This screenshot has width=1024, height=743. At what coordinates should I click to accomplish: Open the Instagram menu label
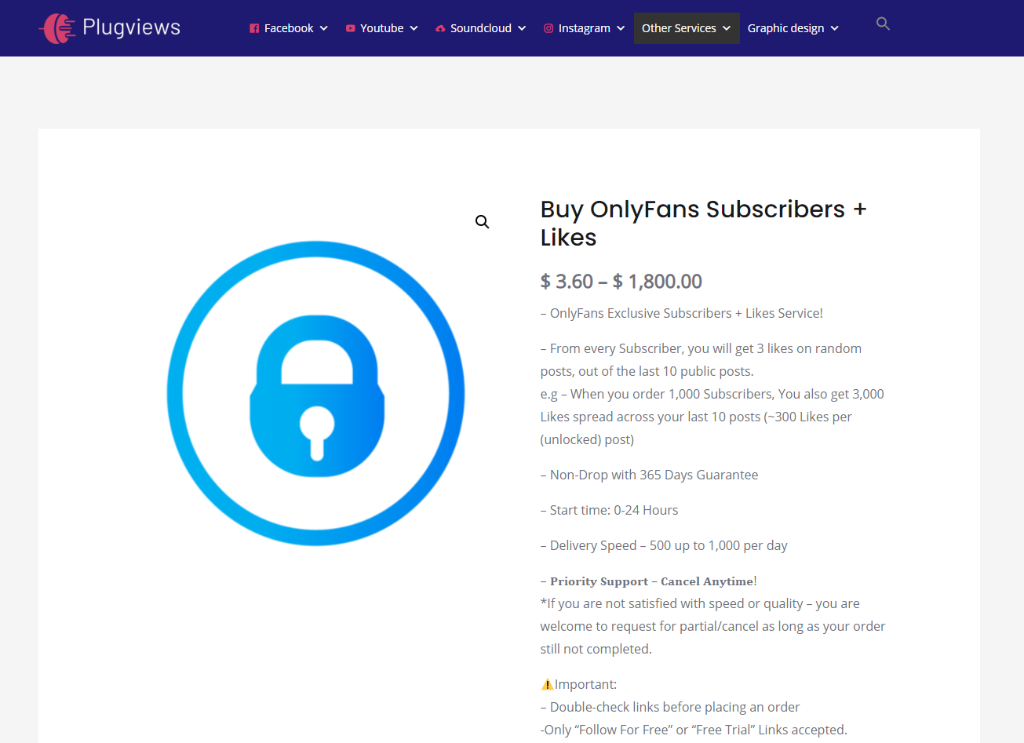coord(584,28)
